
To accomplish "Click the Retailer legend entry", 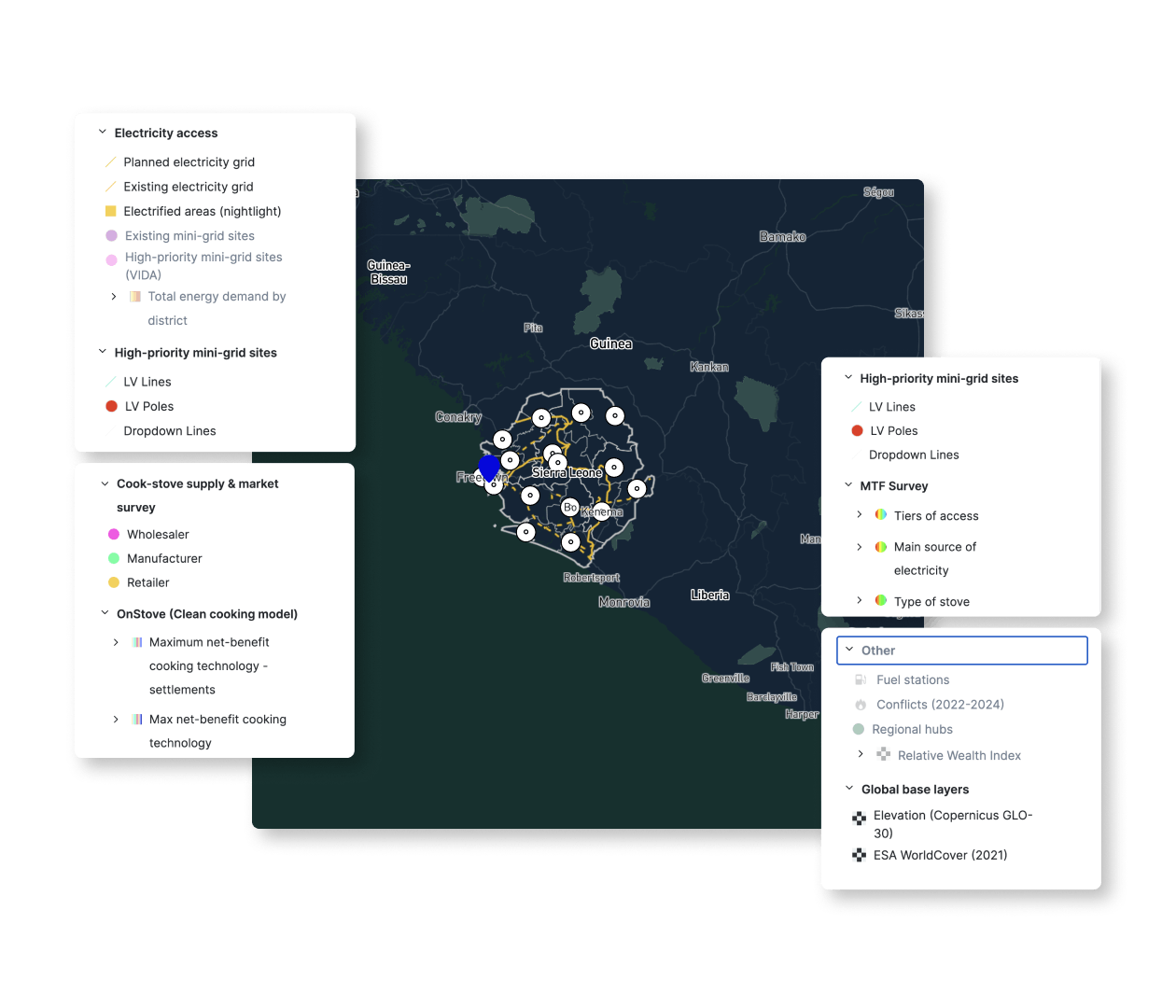I will (x=147, y=582).
